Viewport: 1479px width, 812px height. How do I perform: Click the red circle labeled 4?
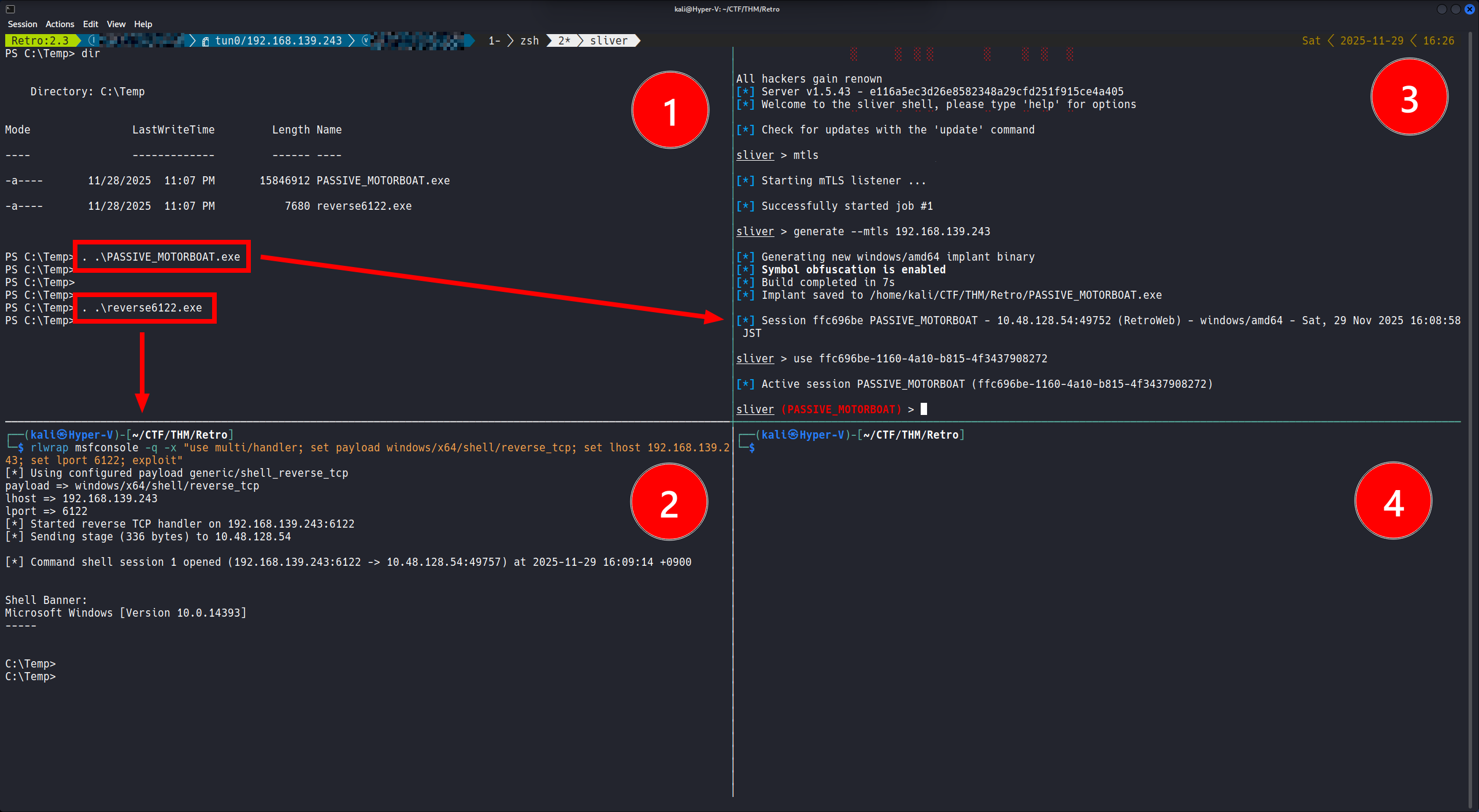1393,501
